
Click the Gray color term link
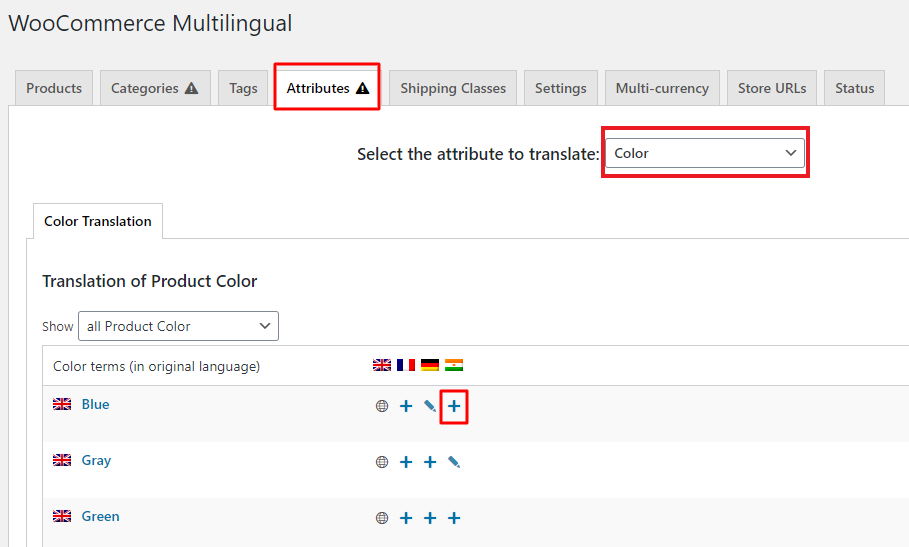pyautogui.click(x=96, y=460)
